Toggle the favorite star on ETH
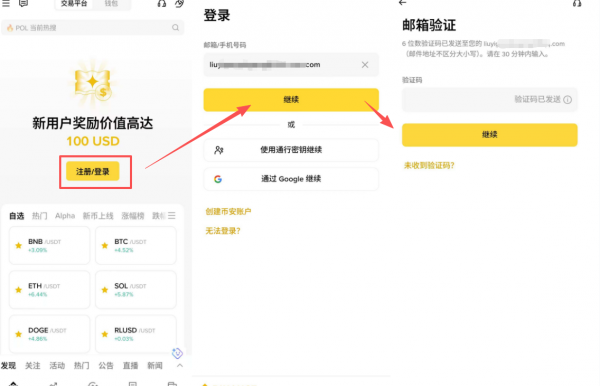The height and width of the screenshot is (386, 600). click(x=18, y=290)
